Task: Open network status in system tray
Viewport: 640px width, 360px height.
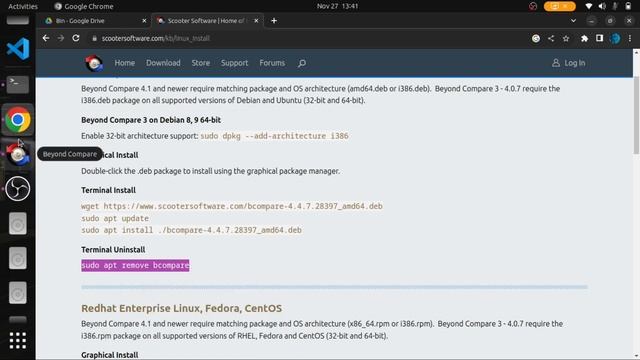Action: coord(588,6)
